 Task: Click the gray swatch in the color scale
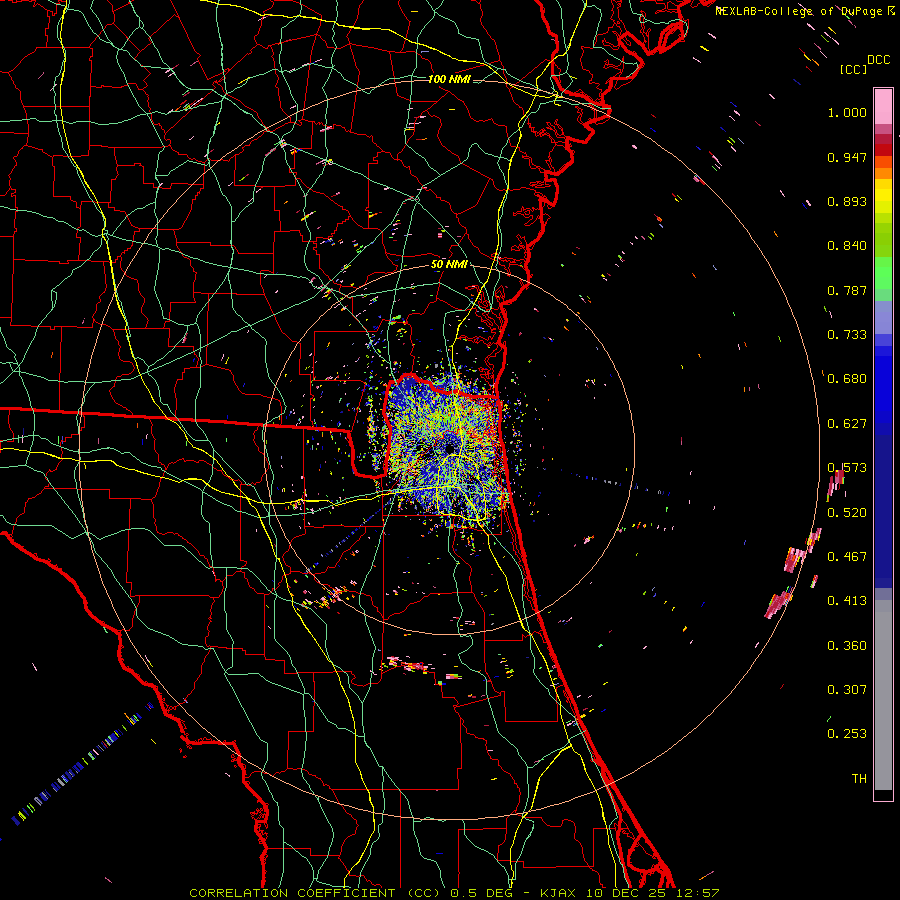click(883, 695)
